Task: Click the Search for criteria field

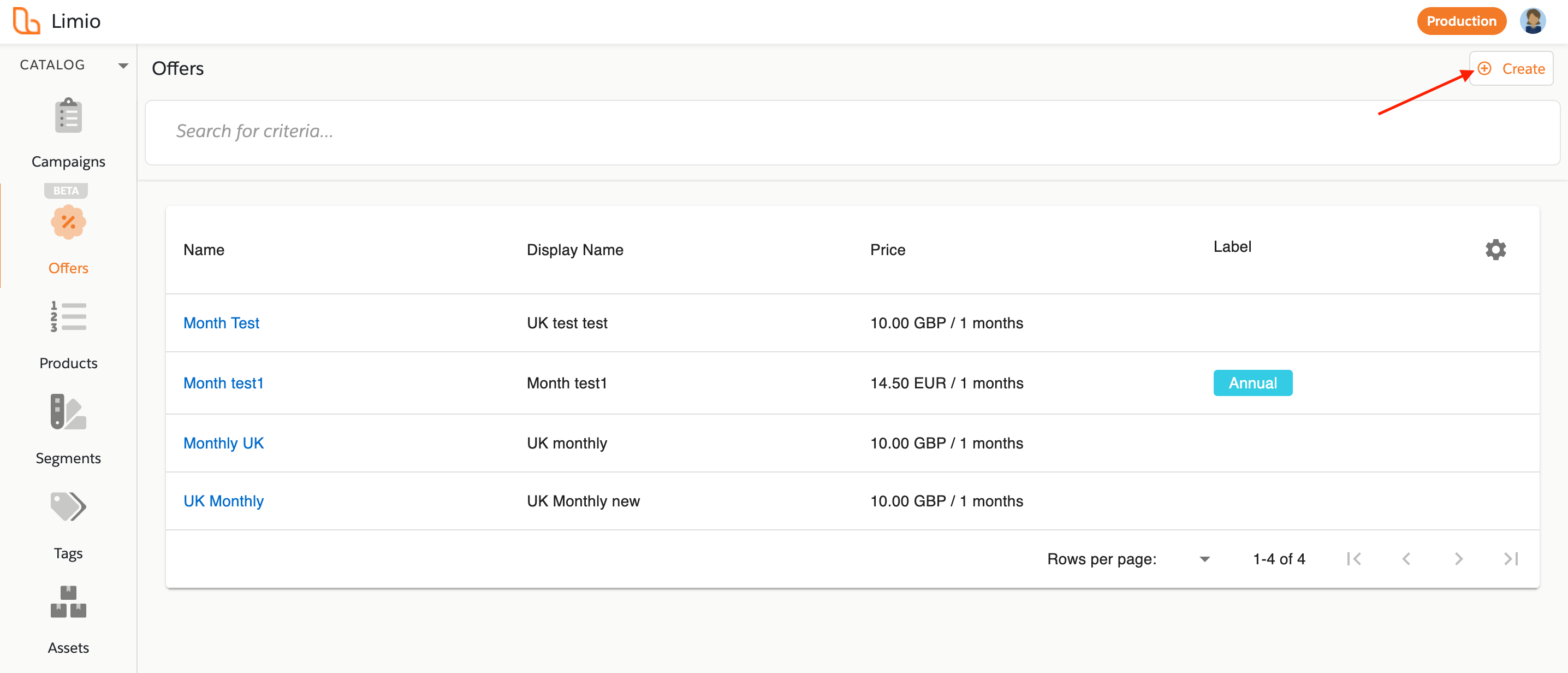Action: 852,132
